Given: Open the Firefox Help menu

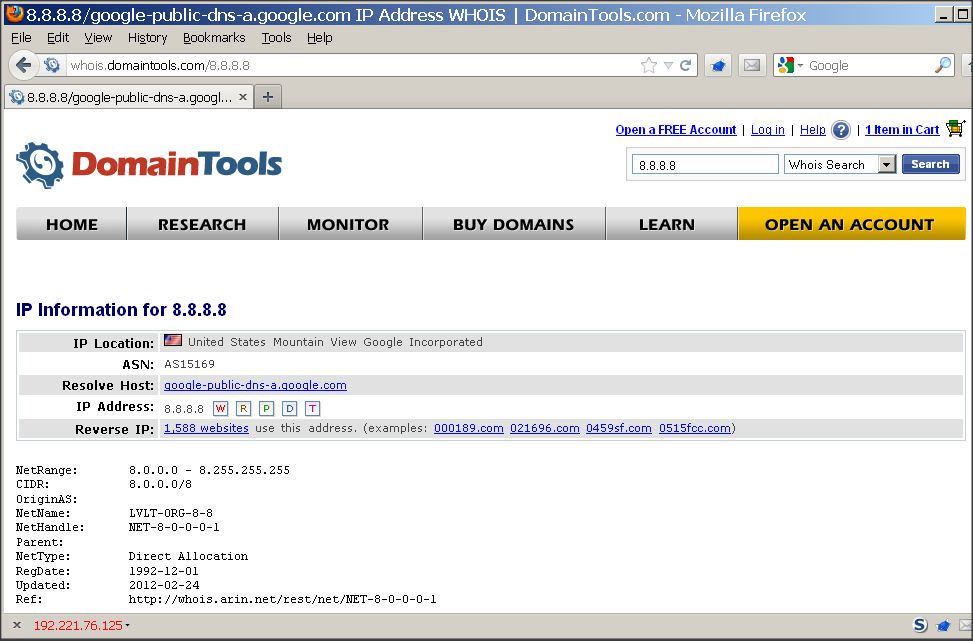Looking at the screenshot, I should (x=320, y=38).
